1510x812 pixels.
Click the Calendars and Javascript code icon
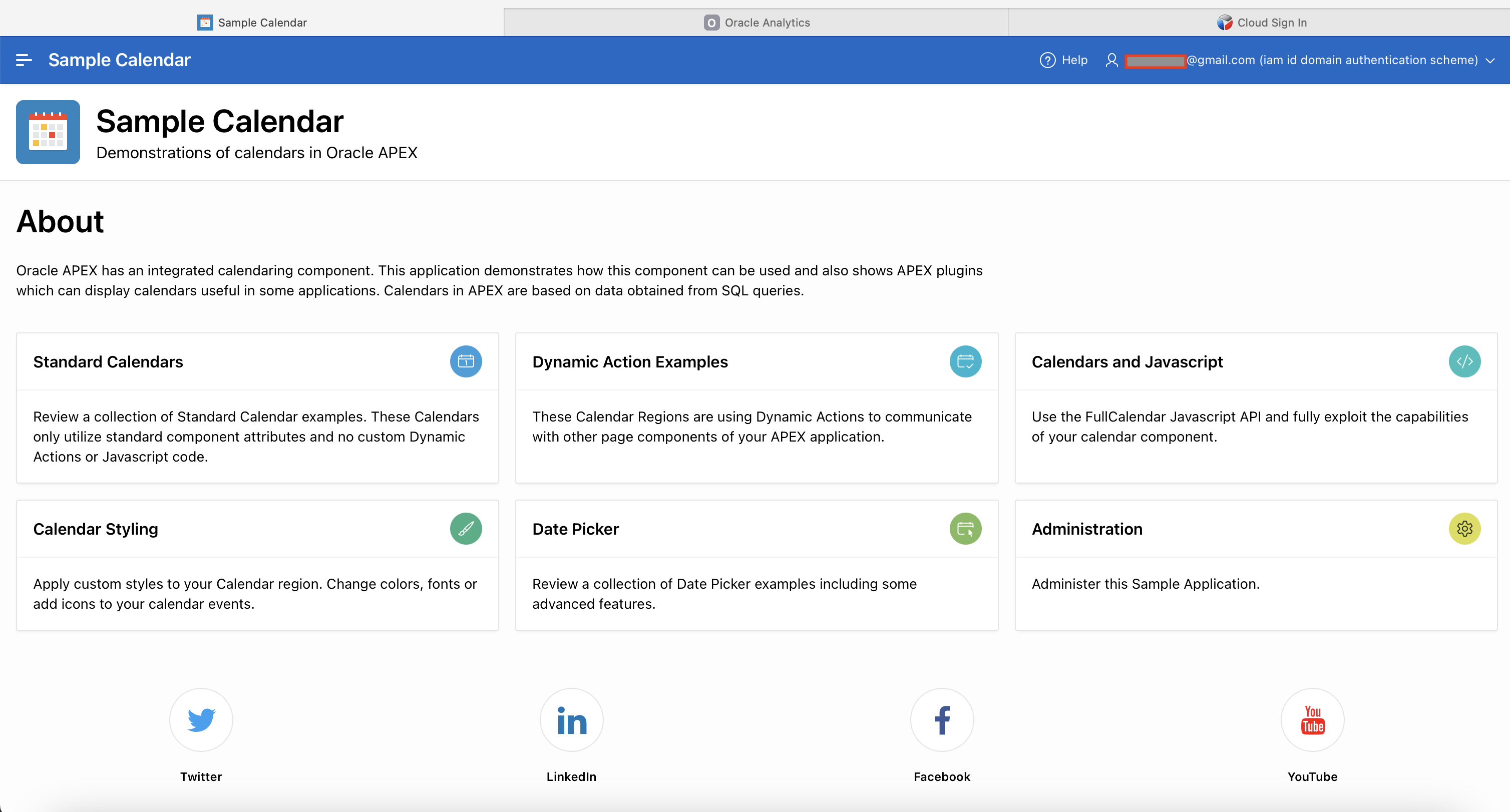[1464, 361]
